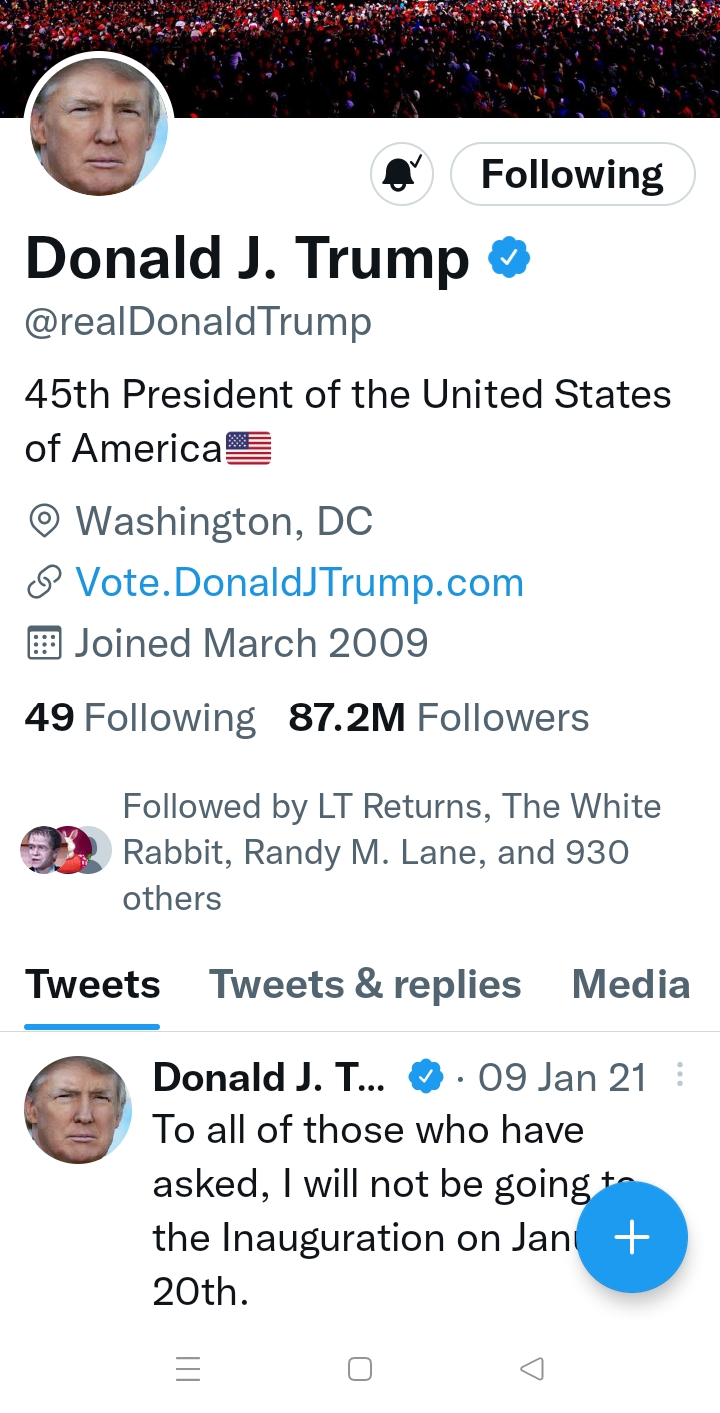Tap the crowd header banner image
This screenshot has width=720, height=1413.
coord(450,55)
